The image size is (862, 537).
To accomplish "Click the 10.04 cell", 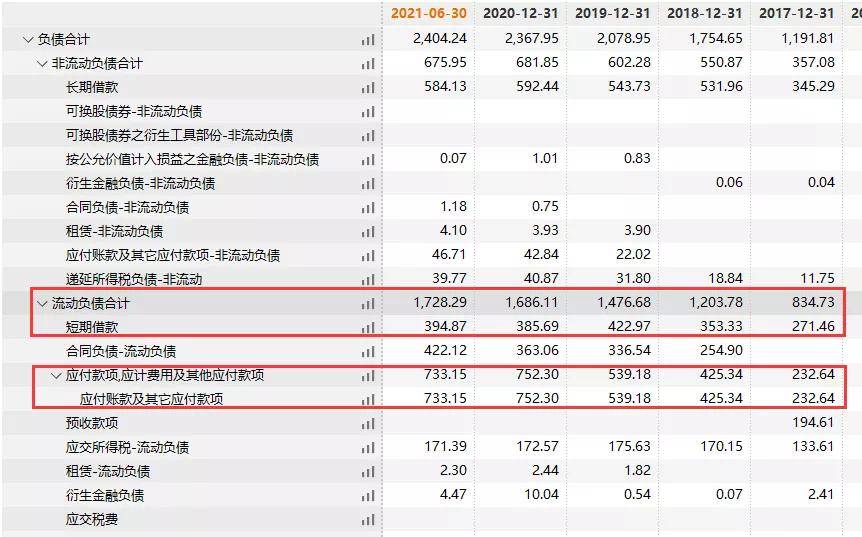I will click(x=541, y=494).
